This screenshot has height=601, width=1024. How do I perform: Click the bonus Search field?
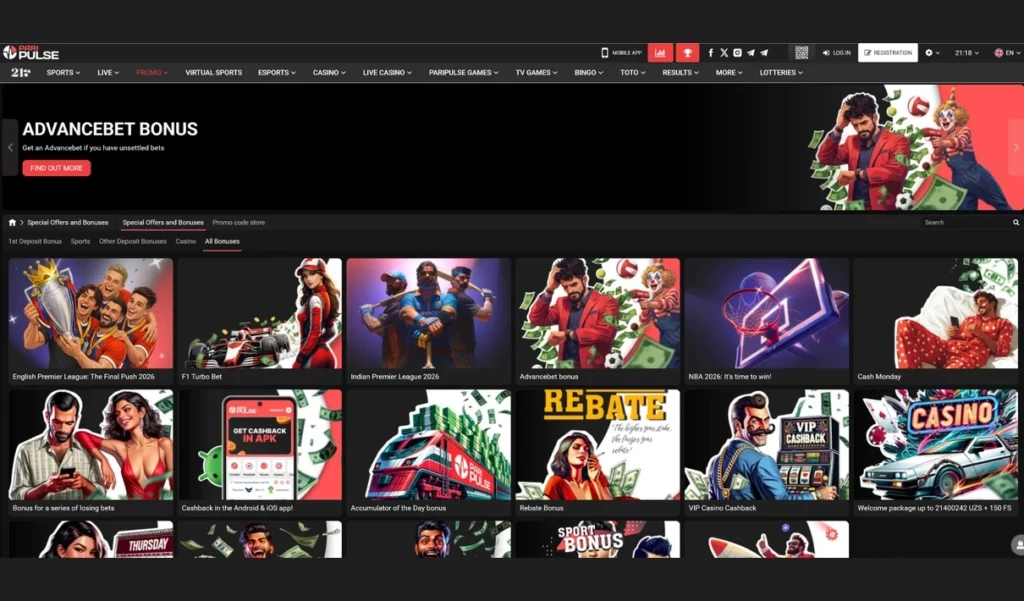coord(965,223)
